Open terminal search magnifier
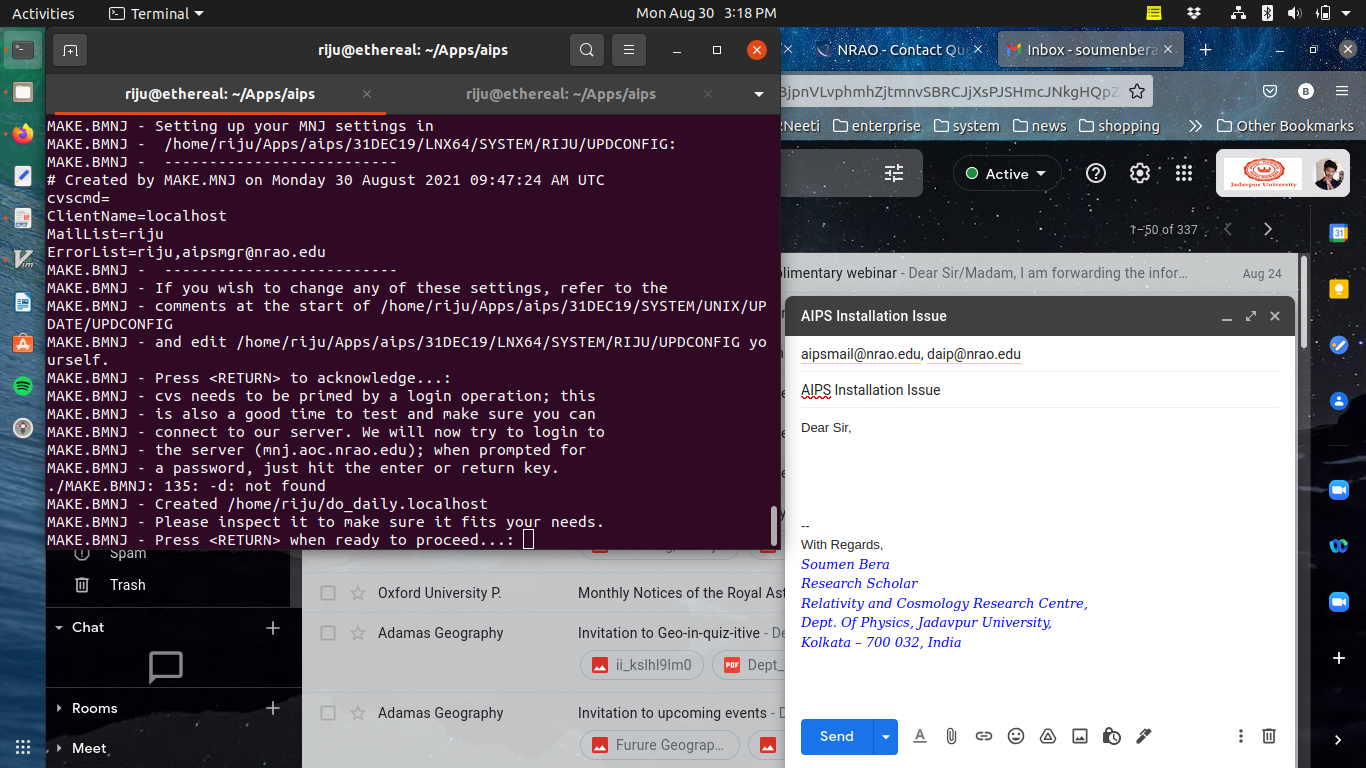This screenshot has height=768, width=1366. [x=587, y=50]
